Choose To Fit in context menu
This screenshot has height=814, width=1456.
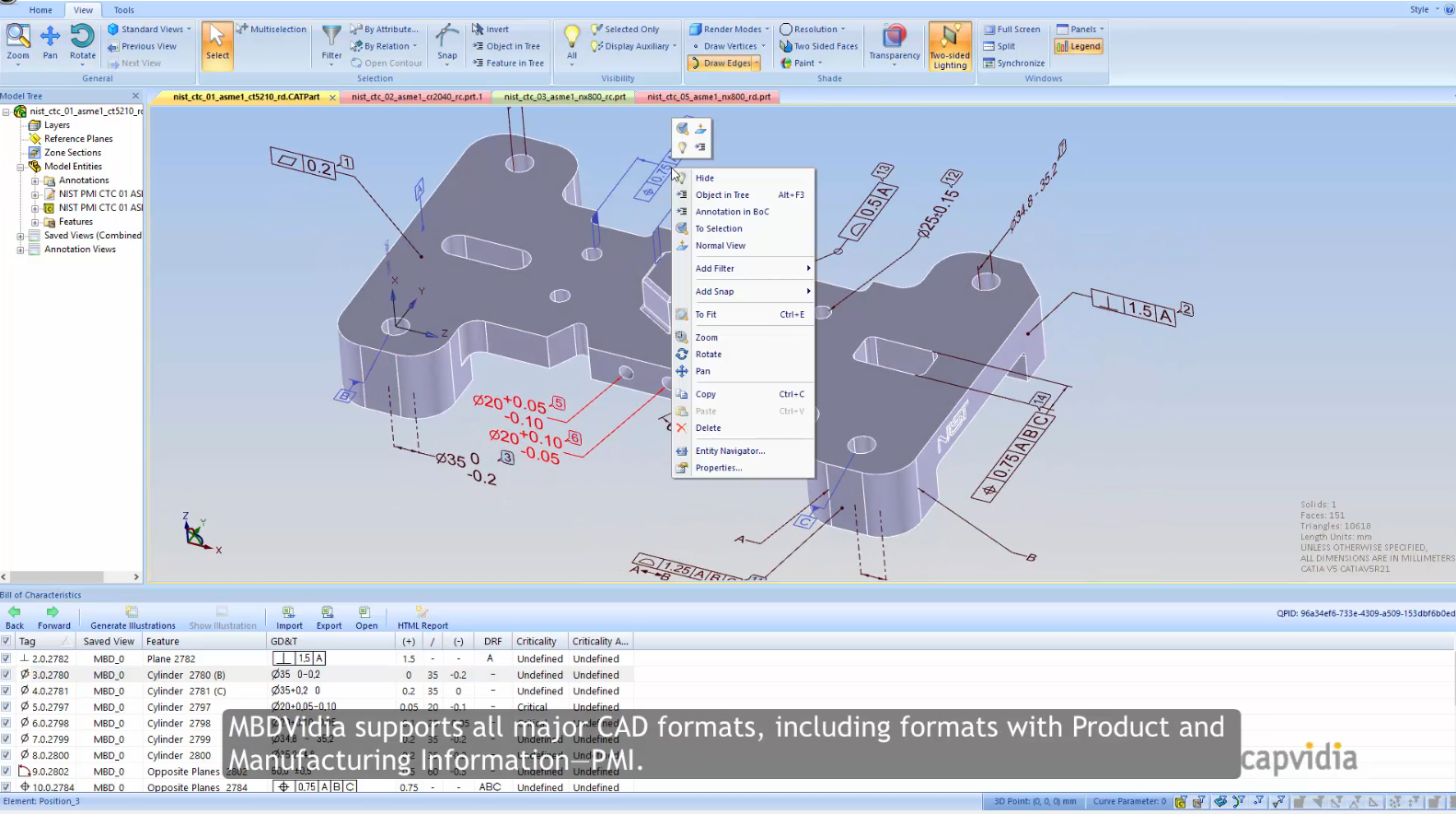tap(744, 315)
